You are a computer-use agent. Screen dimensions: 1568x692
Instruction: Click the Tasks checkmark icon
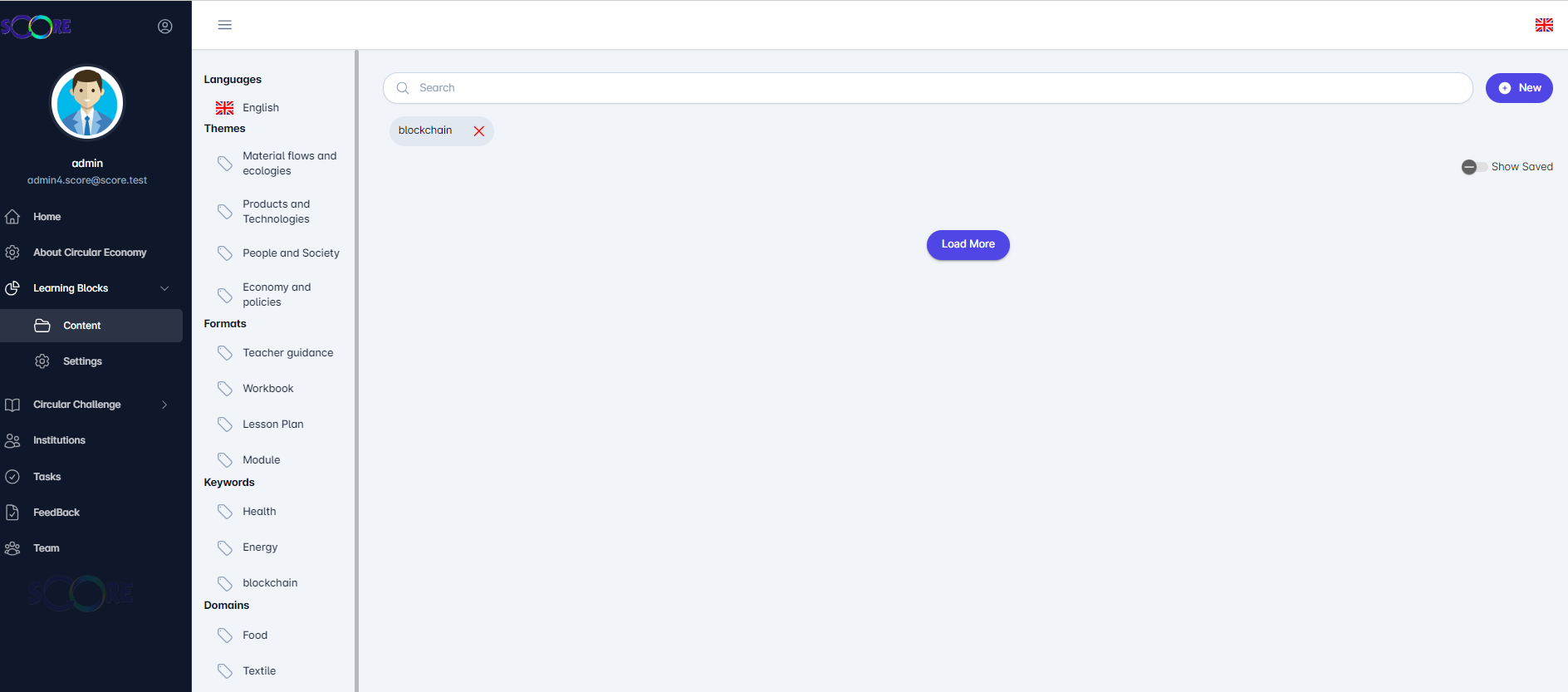pyautogui.click(x=12, y=477)
